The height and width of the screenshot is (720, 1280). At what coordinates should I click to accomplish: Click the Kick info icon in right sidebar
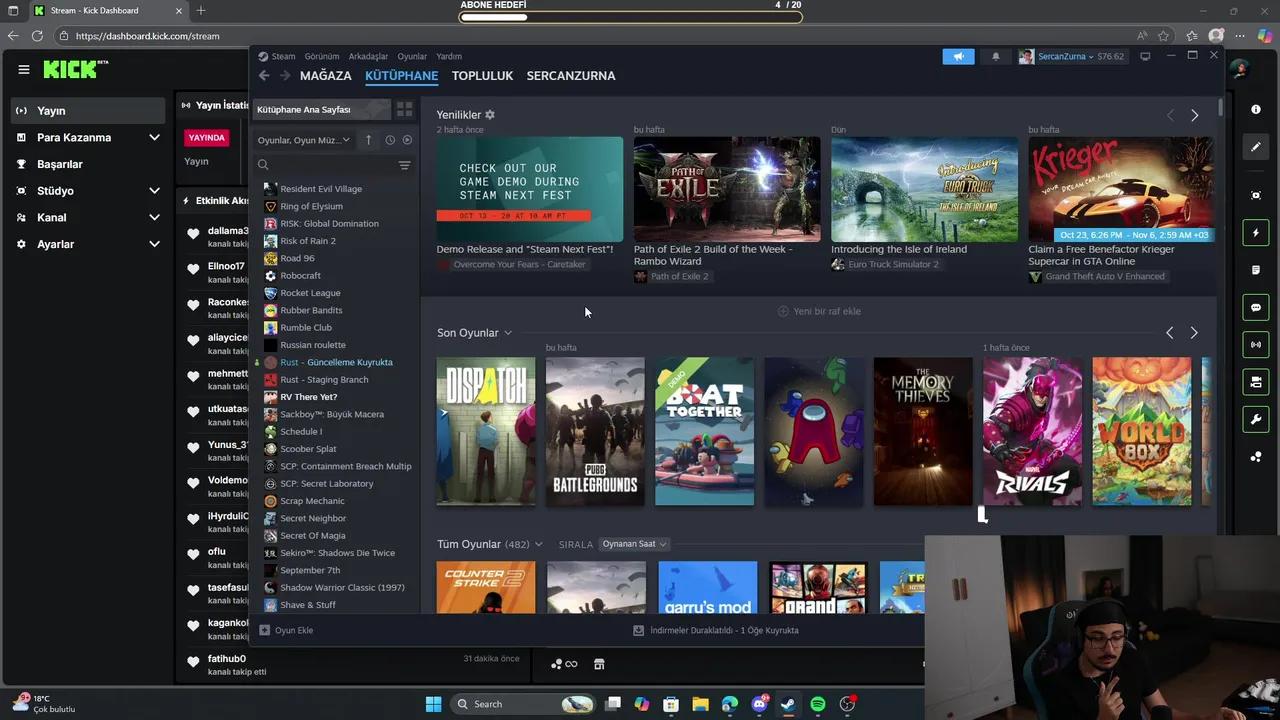pyautogui.click(x=1256, y=109)
